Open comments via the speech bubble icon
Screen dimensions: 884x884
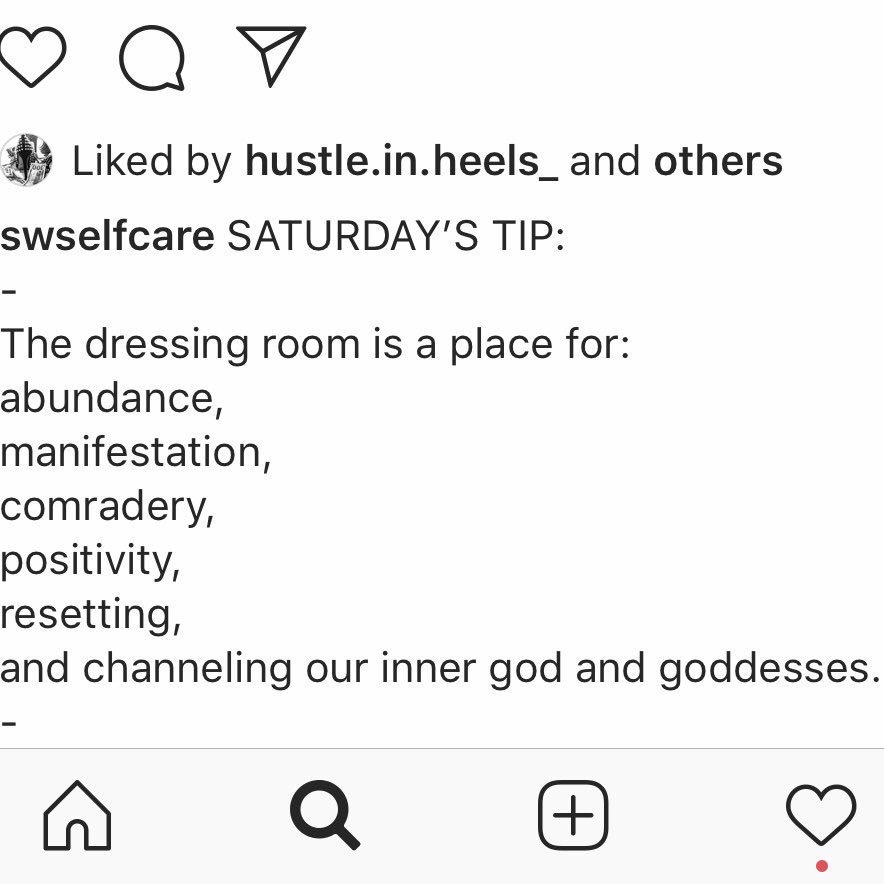point(152,58)
